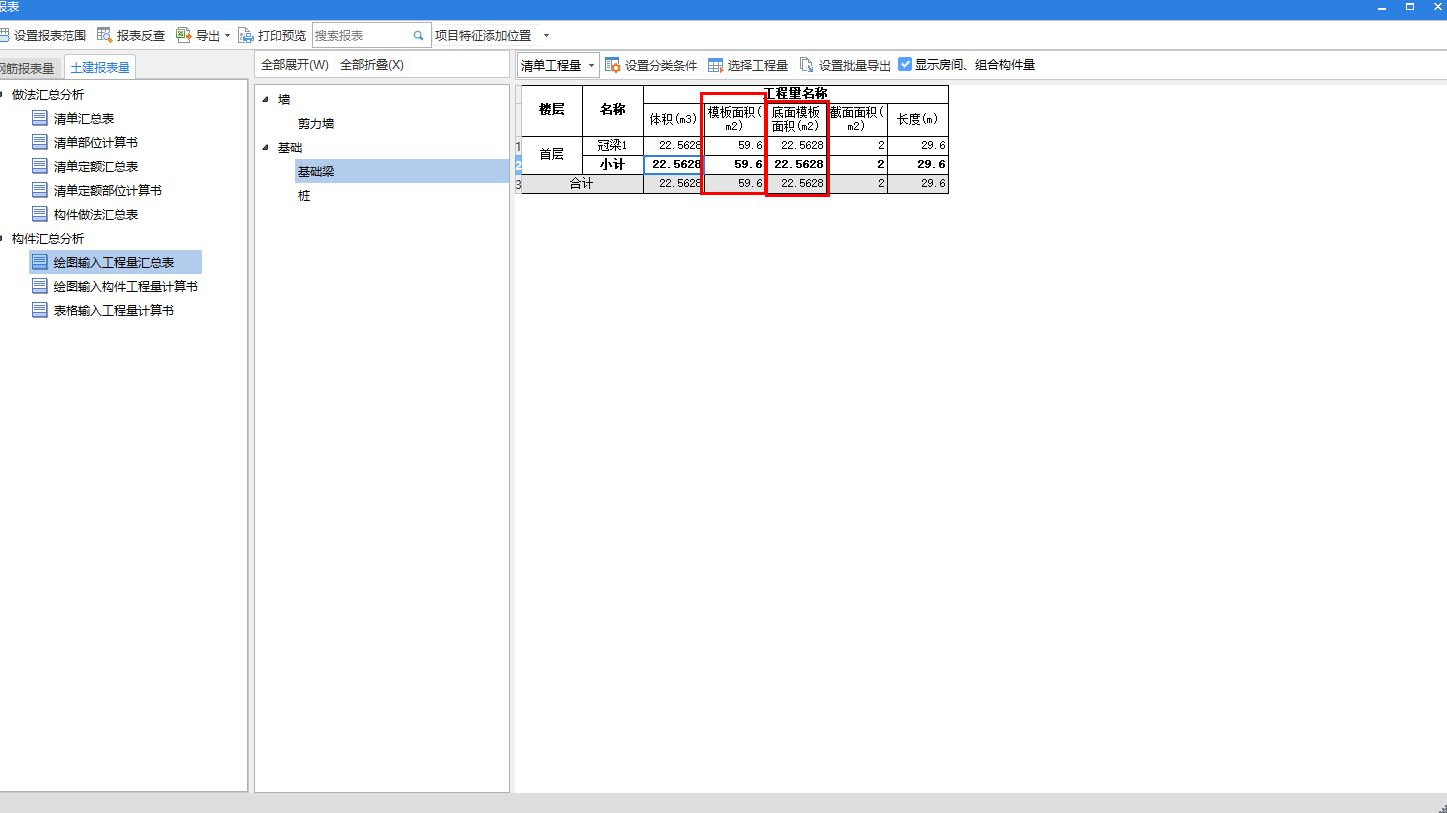Click the 截面面积(m2) column header
This screenshot has width=1447, height=813.
(x=857, y=119)
